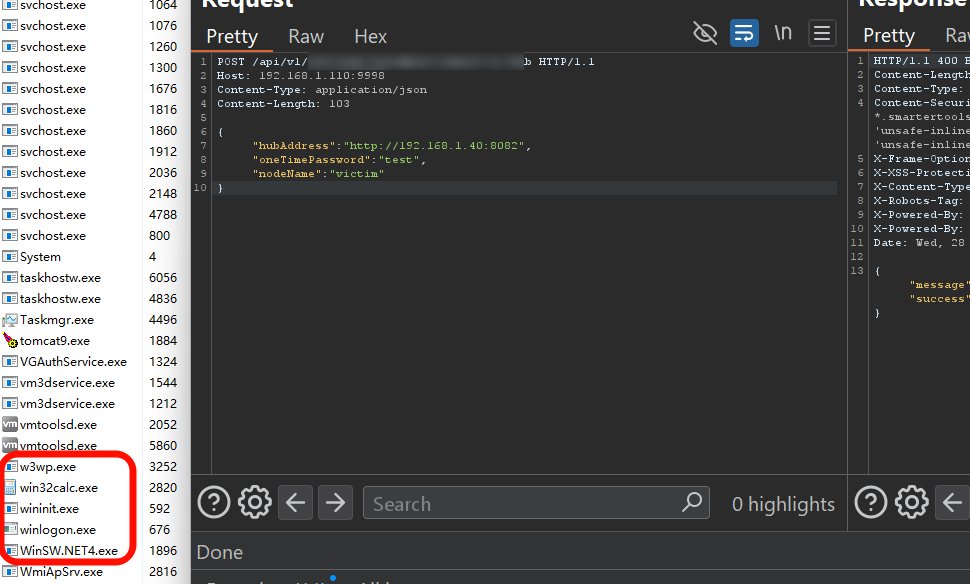
Task: Click the tomcat9.exe feather icon
Action: coord(10,340)
